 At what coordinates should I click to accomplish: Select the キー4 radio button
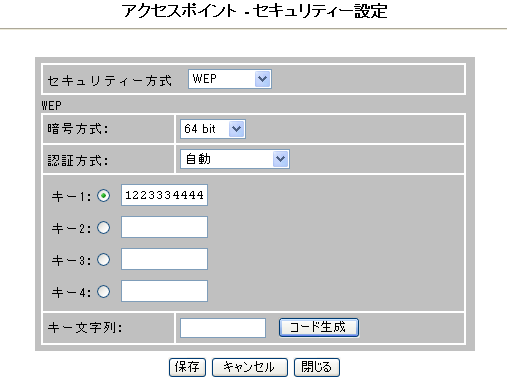103,292
